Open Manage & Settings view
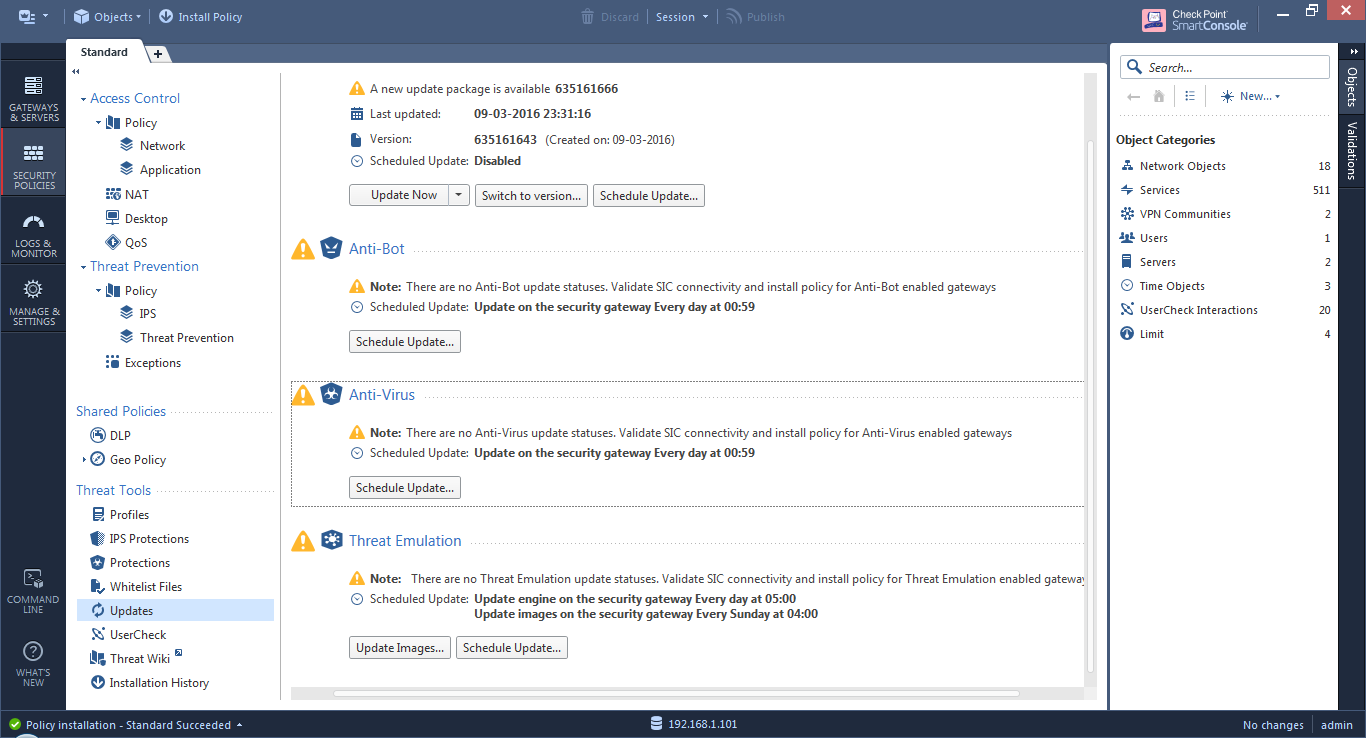 (33, 301)
